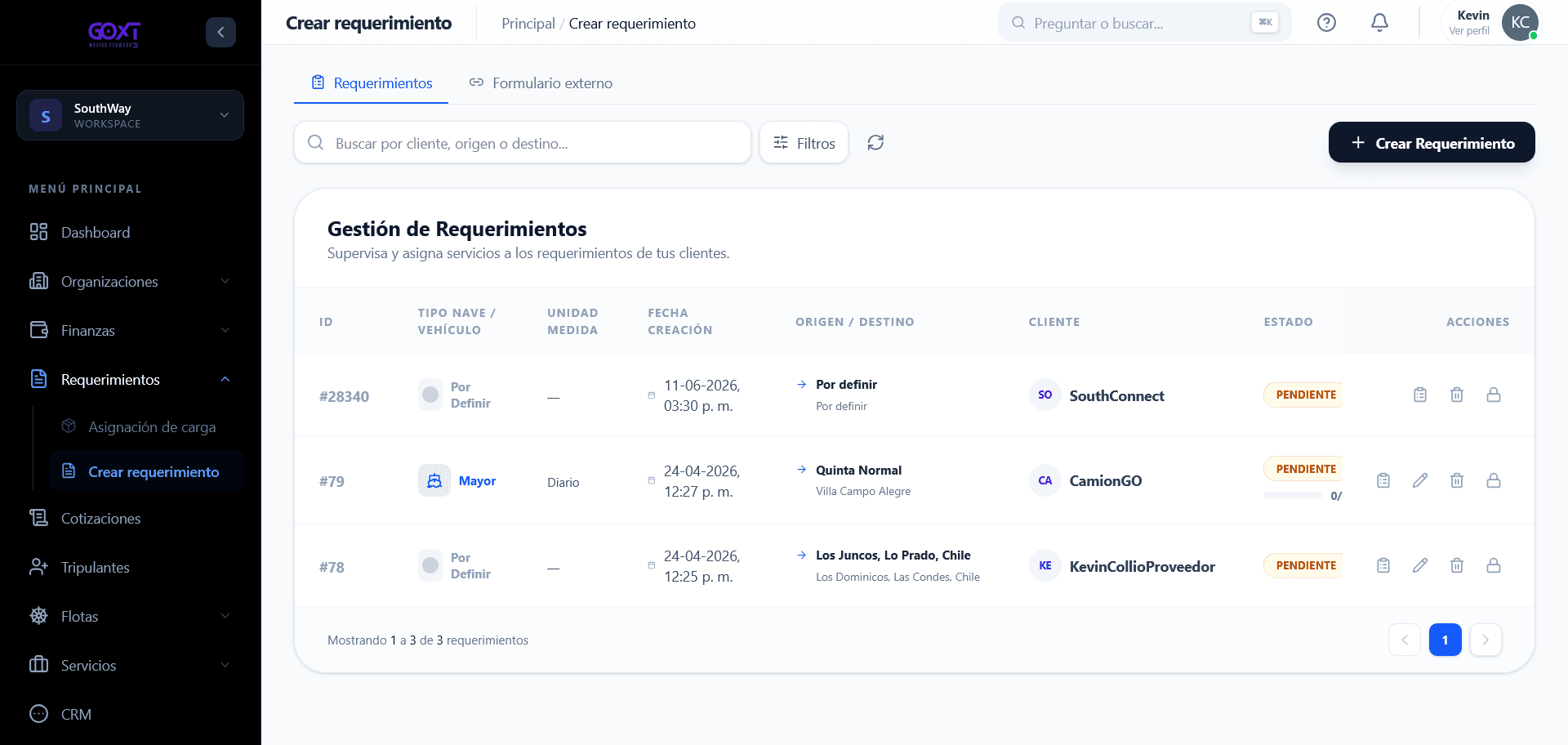
Task: Click the lock icon for #79
Action: [x=1494, y=480]
